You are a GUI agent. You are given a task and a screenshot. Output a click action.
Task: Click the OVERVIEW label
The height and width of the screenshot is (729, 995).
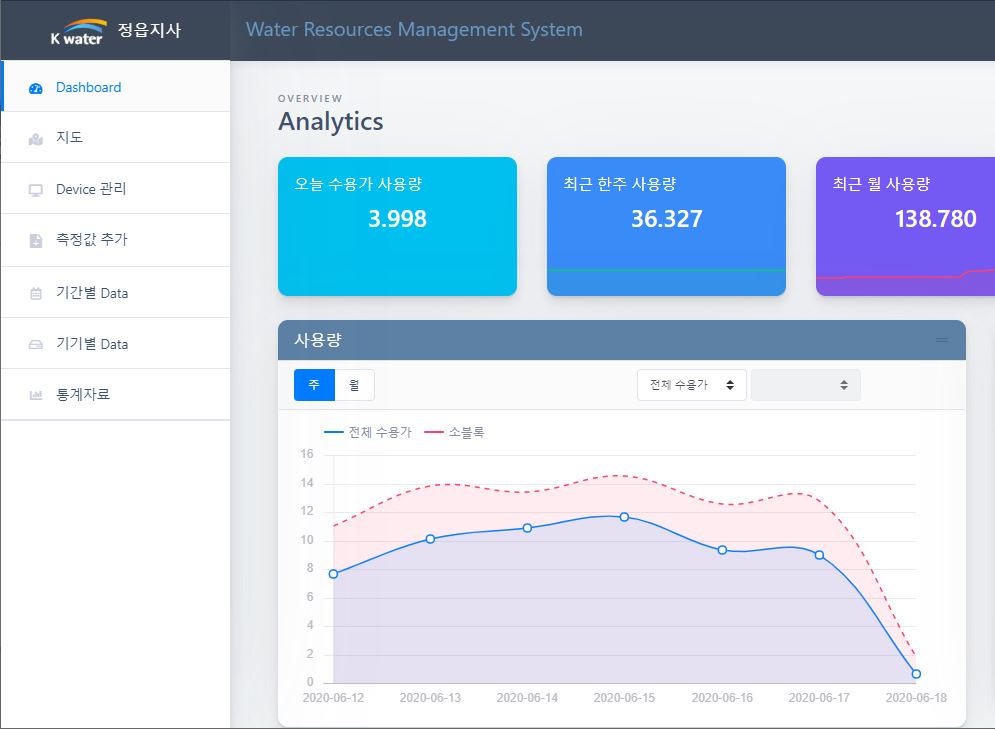[x=310, y=98]
